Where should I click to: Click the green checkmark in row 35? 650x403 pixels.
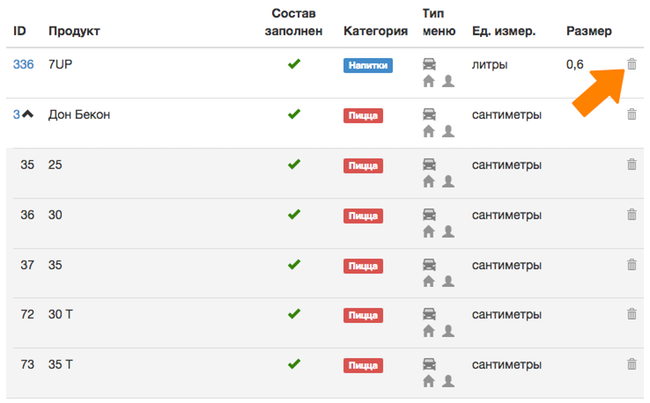point(294,164)
